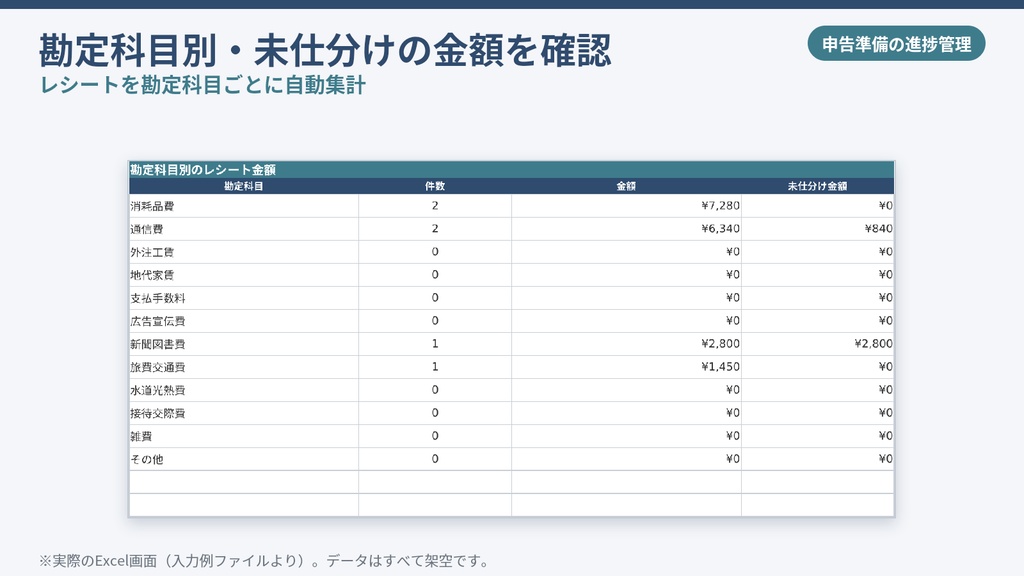Click the 未仕分け金額 cell for 消耗品費
This screenshot has height=576, width=1024.
tap(818, 206)
